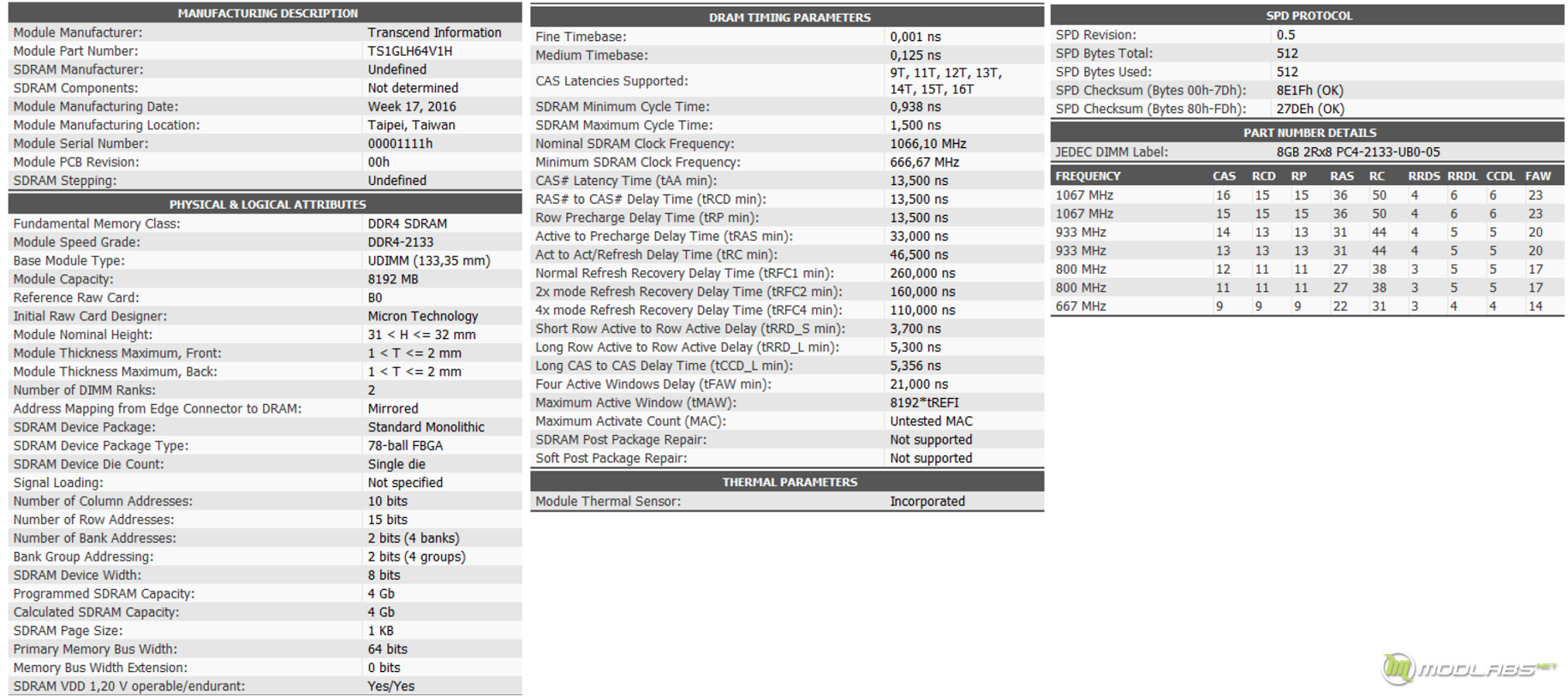Click the 260,000 ns tRFC1 value
This screenshot has height=696, width=1568.
tap(922, 274)
